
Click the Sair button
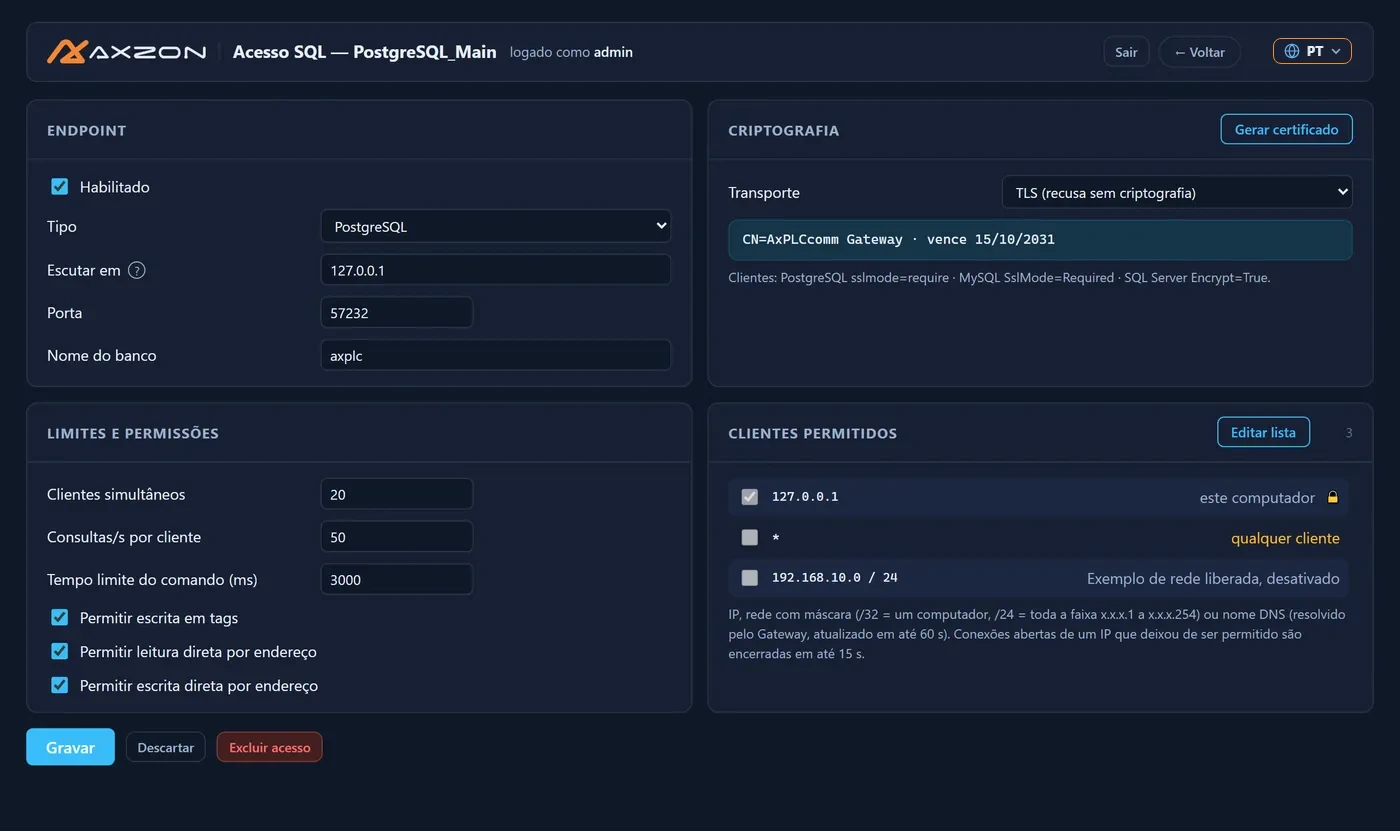pos(1126,52)
